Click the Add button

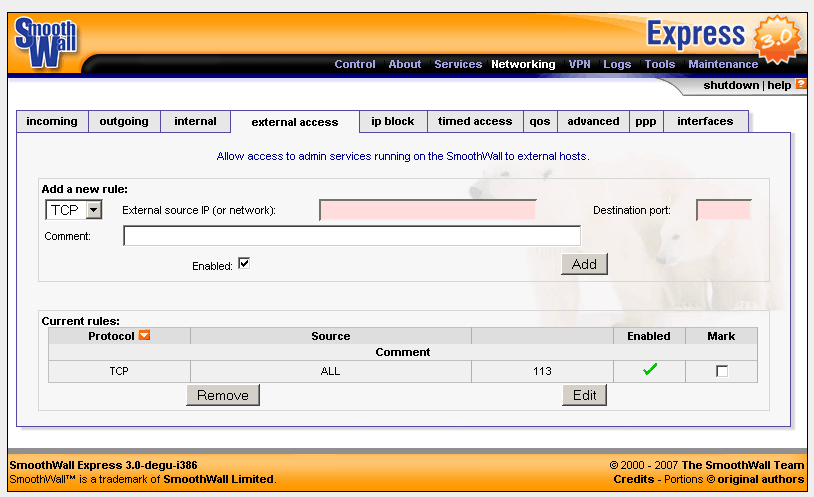point(584,264)
